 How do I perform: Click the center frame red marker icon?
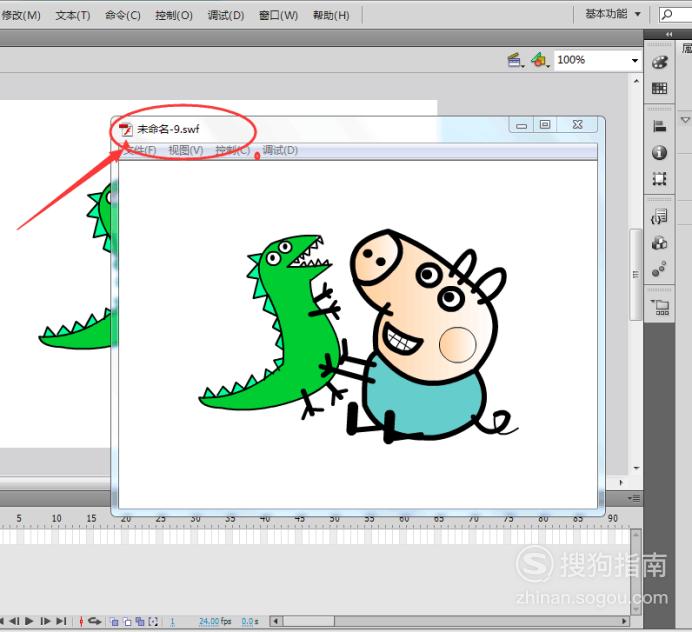click(81, 621)
